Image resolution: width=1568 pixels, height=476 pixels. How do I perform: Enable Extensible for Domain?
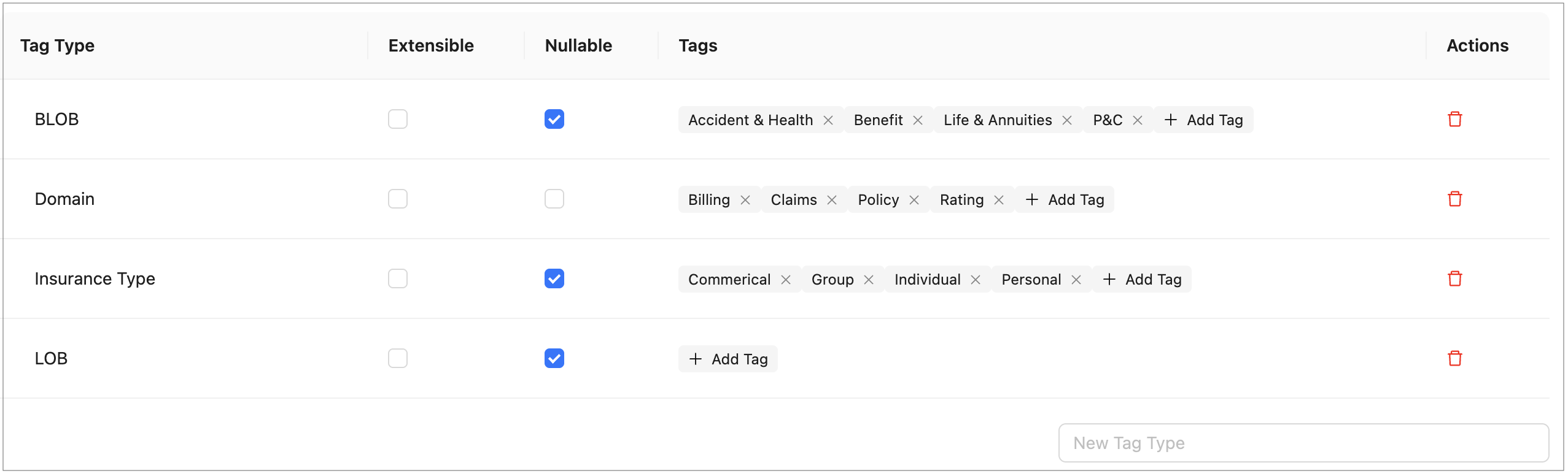click(x=397, y=199)
